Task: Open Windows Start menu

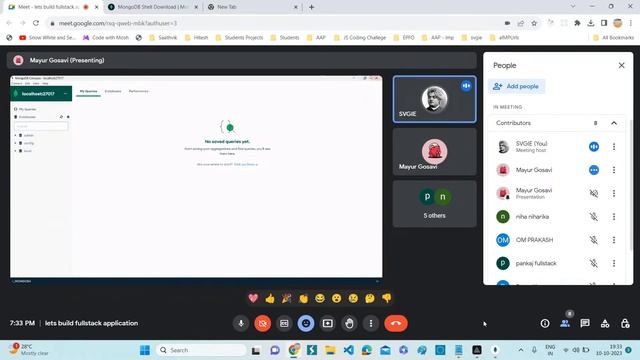Action: [144, 350]
